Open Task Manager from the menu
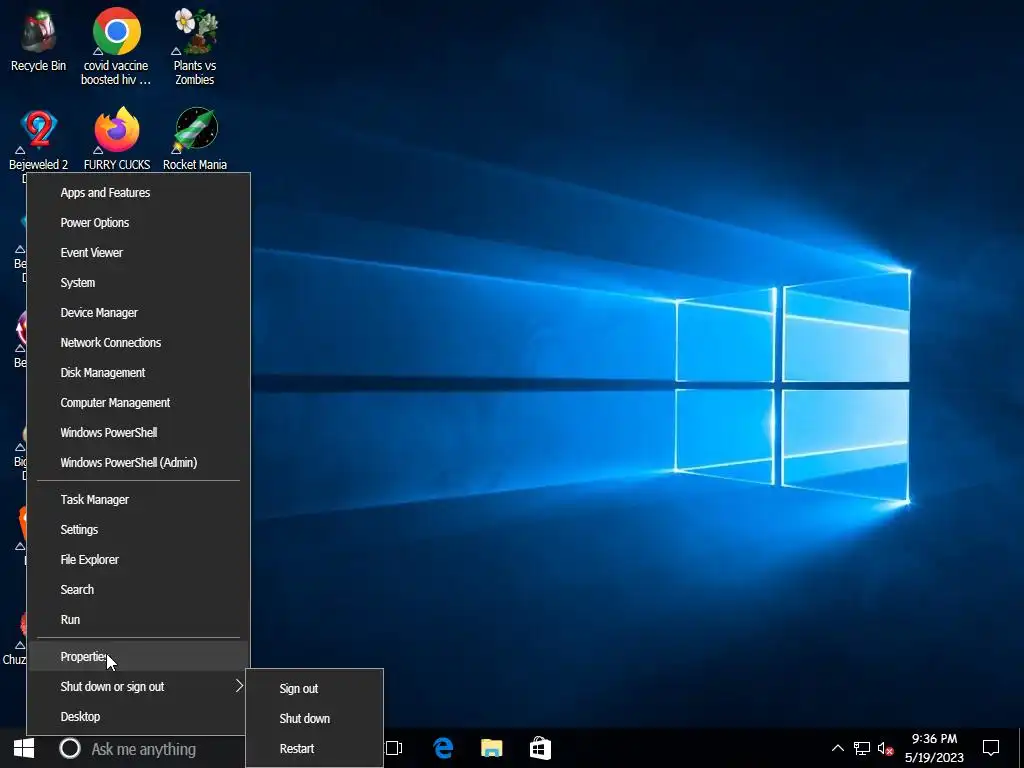1024x768 pixels. tap(138, 500)
